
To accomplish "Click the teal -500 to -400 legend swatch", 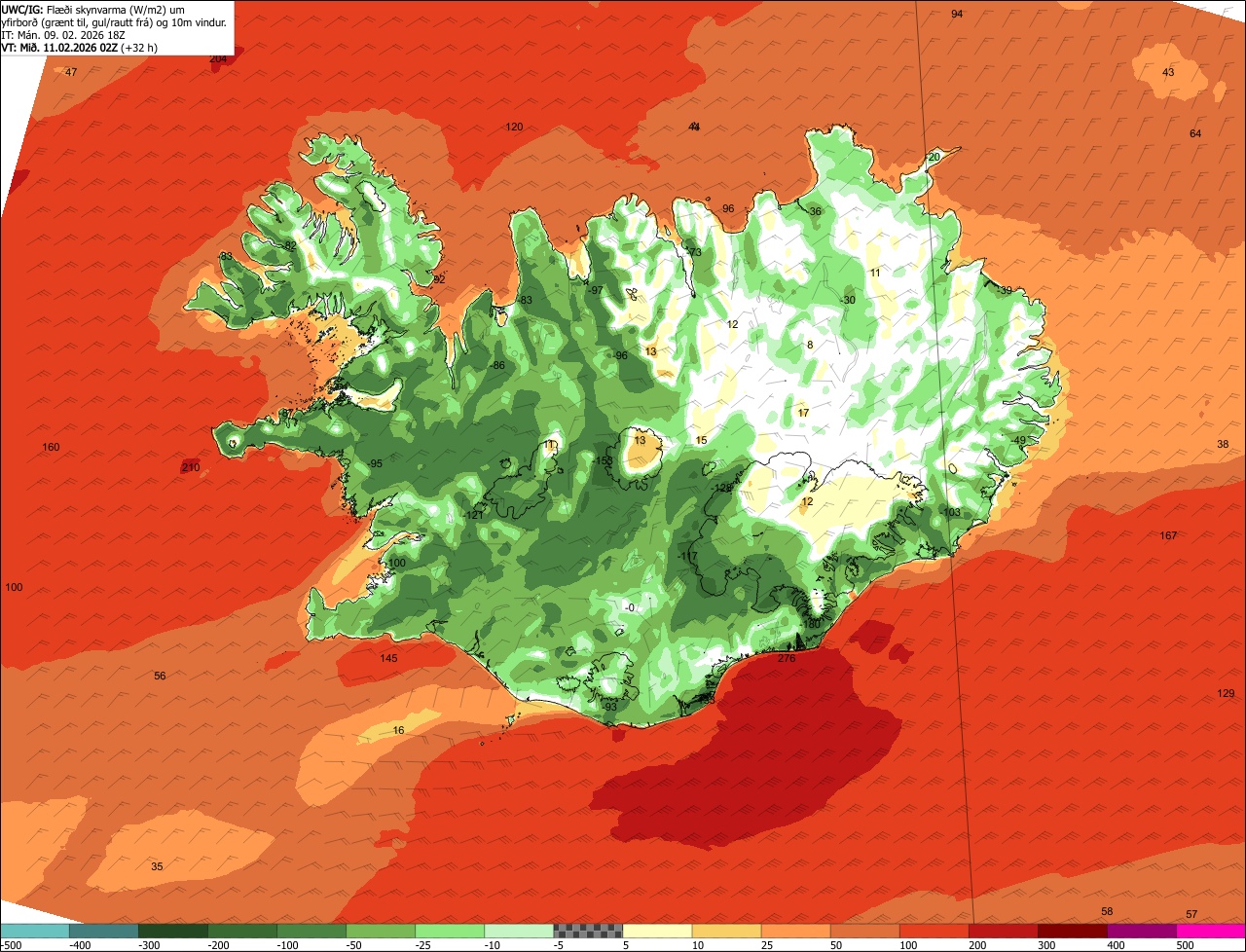I will [34, 931].
